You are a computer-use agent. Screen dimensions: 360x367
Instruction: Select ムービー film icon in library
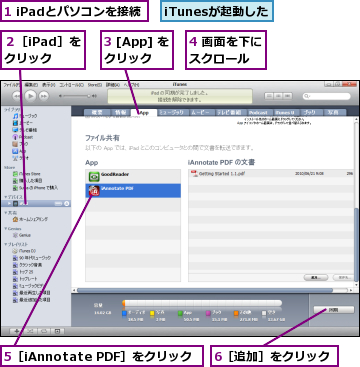[x=15, y=123]
